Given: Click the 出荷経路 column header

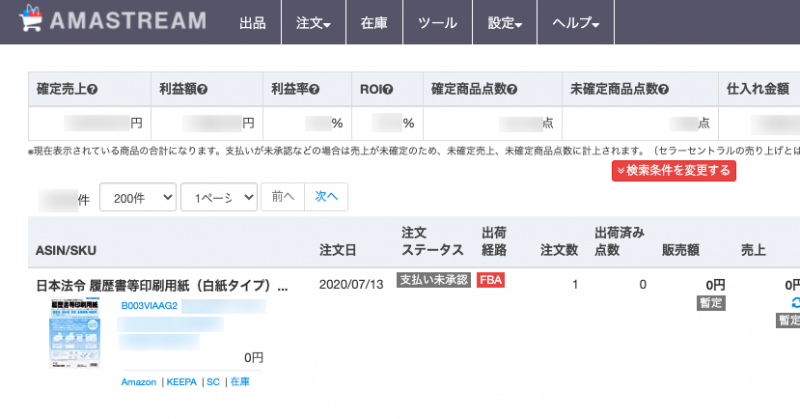Looking at the screenshot, I should (x=494, y=241).
